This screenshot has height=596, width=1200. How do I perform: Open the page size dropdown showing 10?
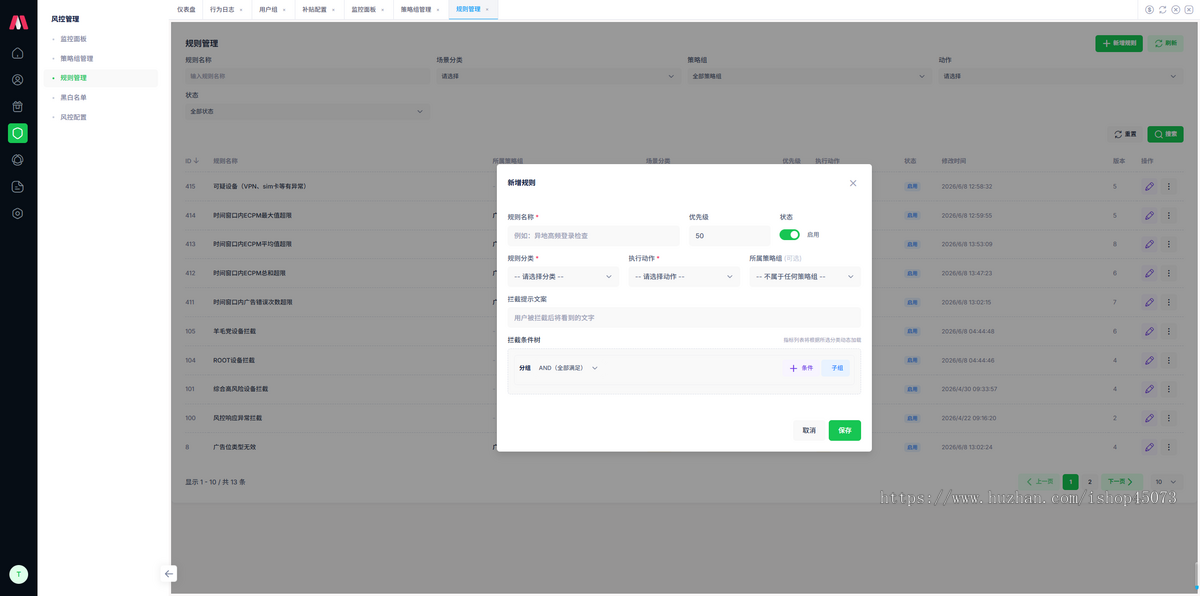pos(1166,481)
